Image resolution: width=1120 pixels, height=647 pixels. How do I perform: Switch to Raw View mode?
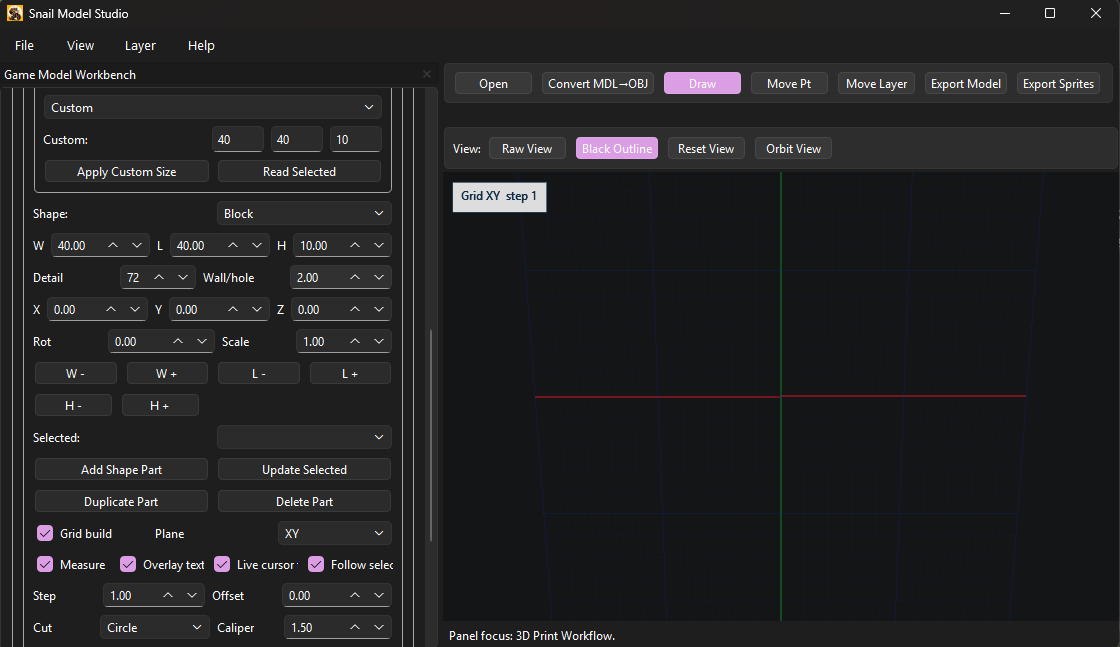pyautogui.click(x=527, y=149)
